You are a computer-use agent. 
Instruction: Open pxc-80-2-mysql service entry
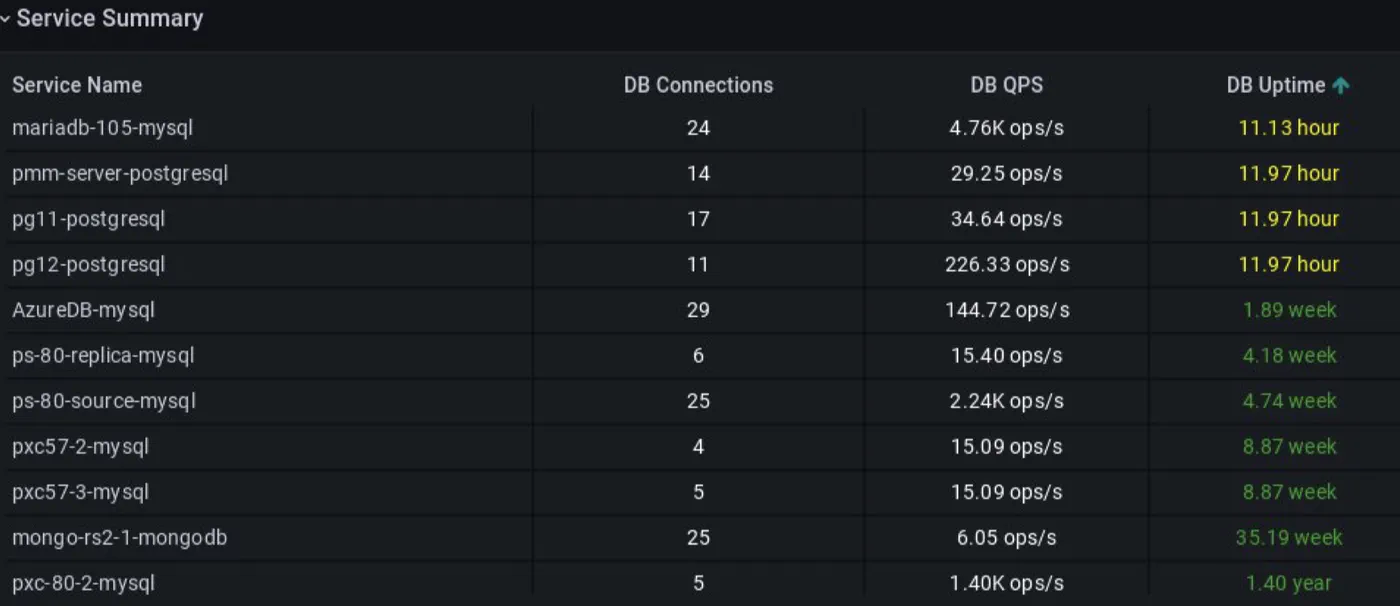(x=83, y=583)
